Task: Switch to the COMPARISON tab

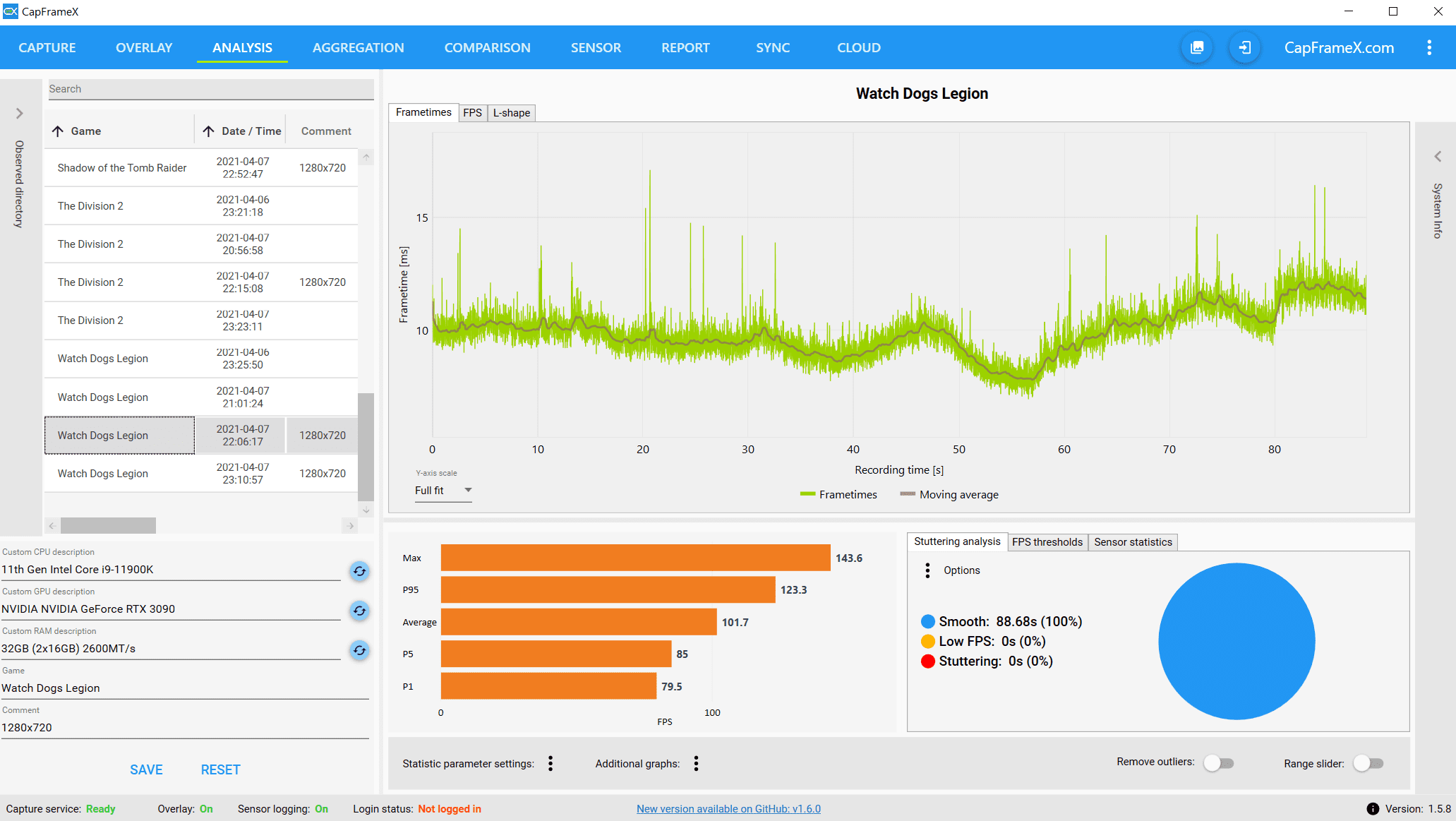Action: pyautogui.click(x=487, y=47)
